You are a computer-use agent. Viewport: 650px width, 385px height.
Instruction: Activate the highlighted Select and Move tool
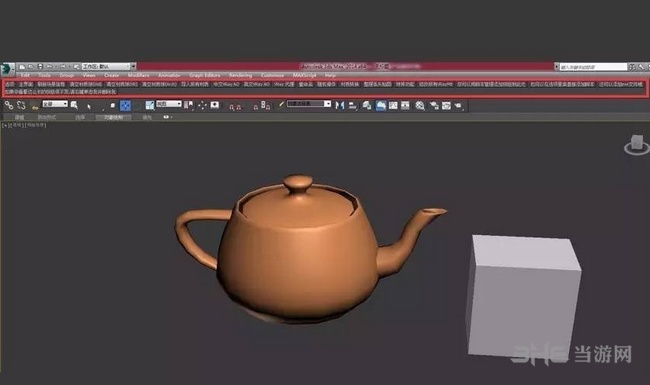tap(125, 106)
